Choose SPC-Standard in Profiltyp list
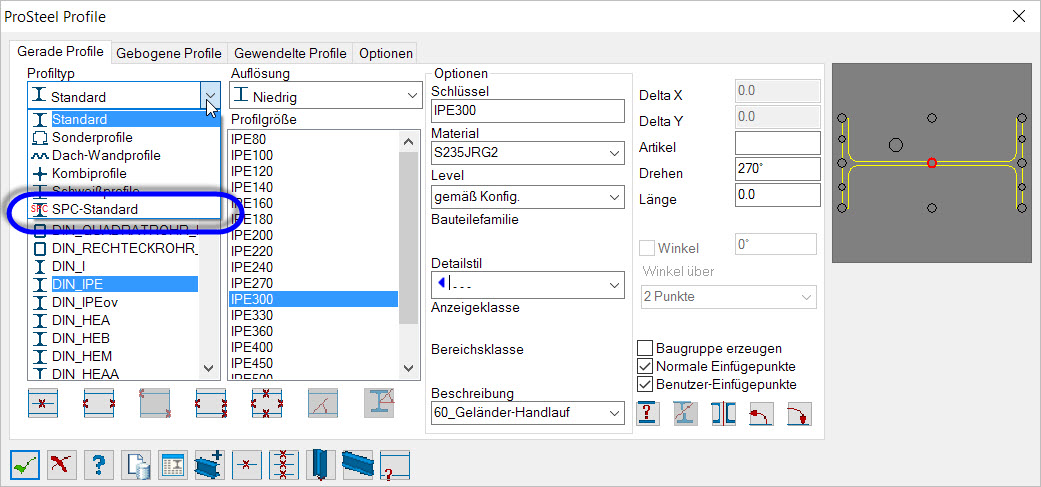The width and height of the screenshot is (1041, 487). [x=123, y=209]
